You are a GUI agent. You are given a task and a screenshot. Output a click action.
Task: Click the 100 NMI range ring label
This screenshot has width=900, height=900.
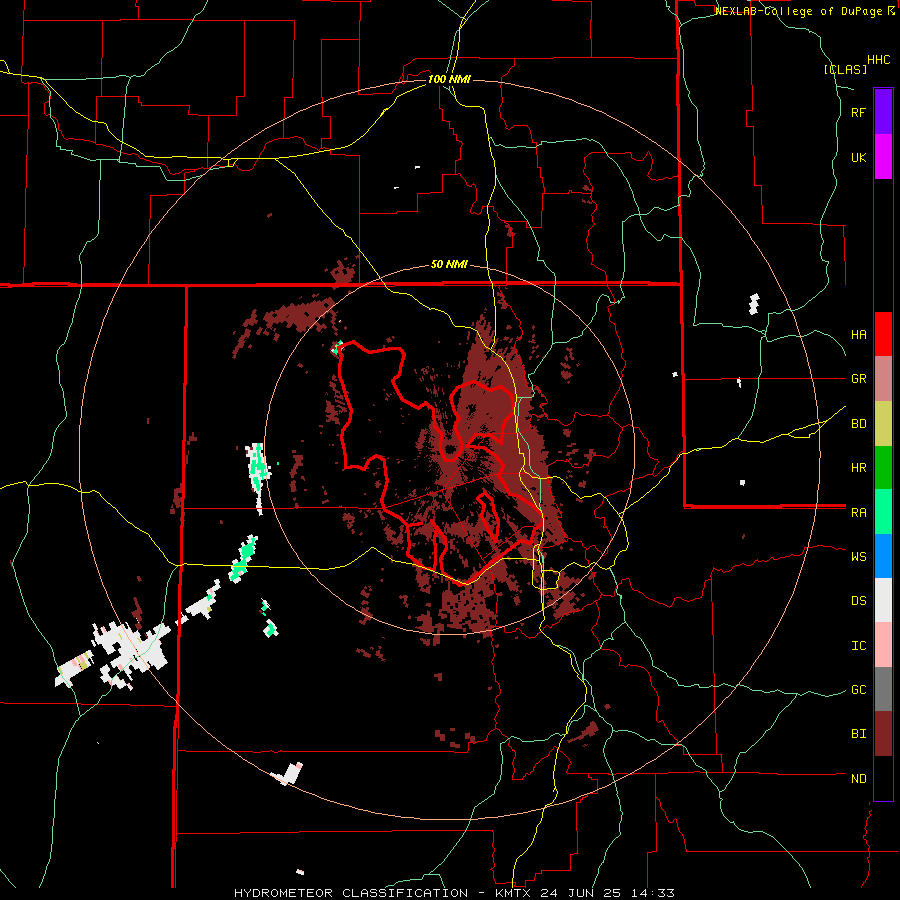(x=449, y=79)
